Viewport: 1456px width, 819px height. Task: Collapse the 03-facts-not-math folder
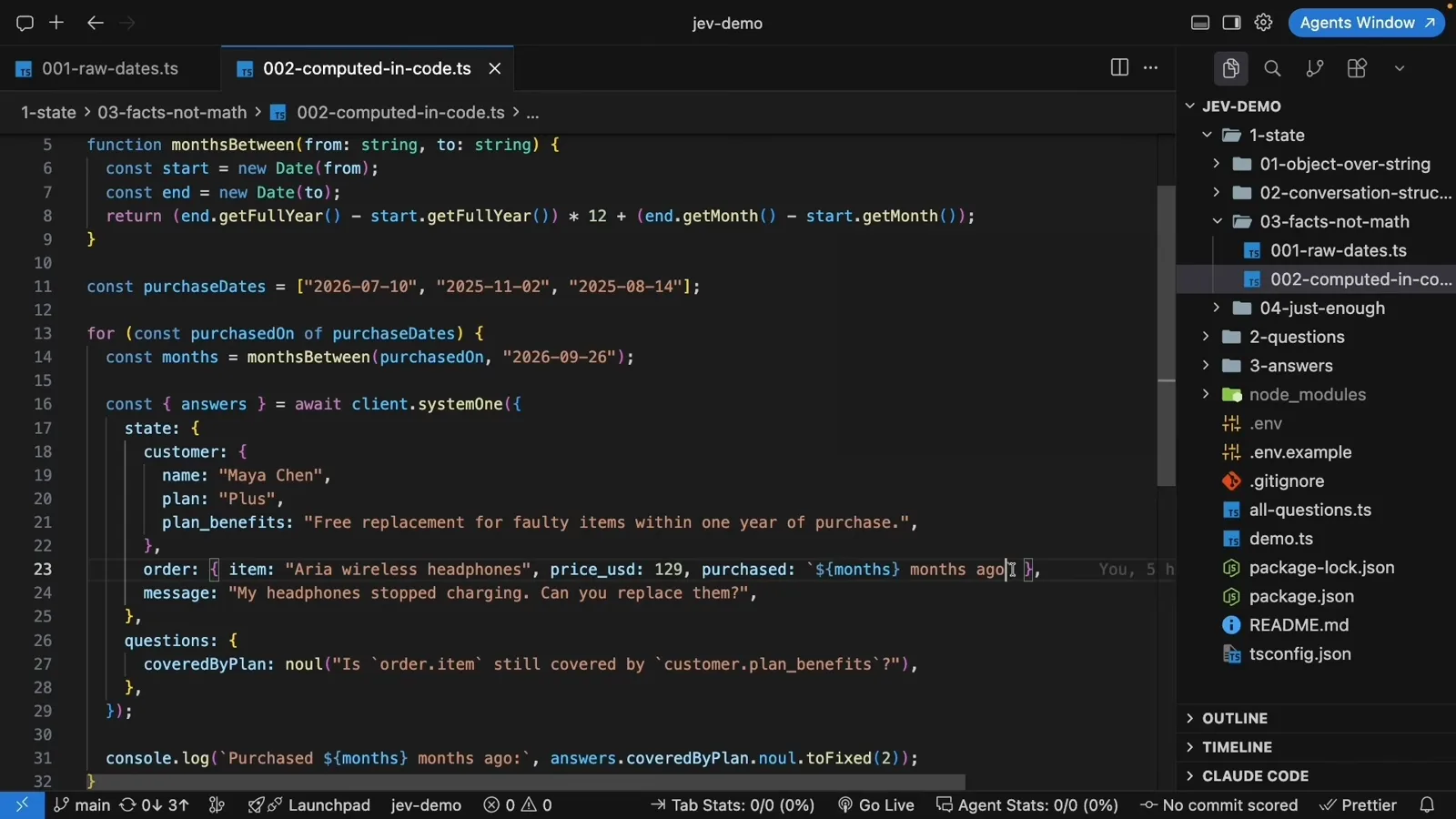click(1316, 221)
